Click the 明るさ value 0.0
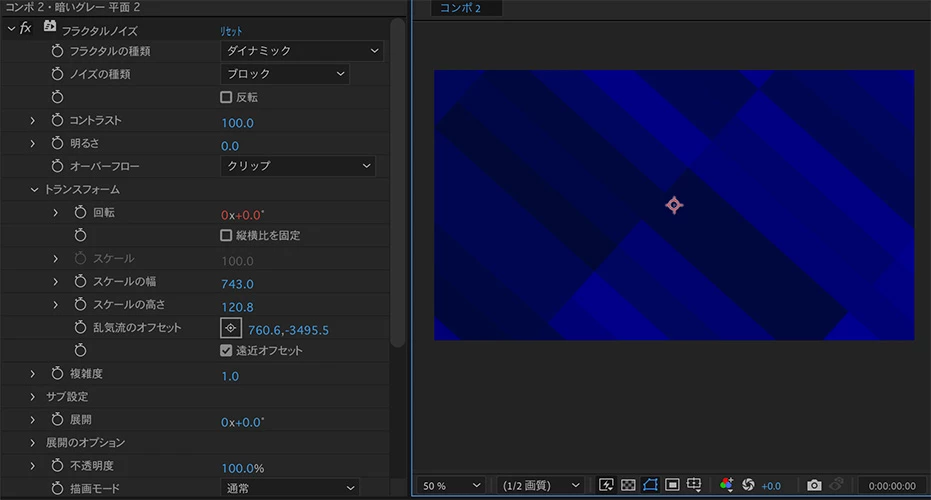The image size is (931, 500). pyautogui.click(x=230, y=146)
